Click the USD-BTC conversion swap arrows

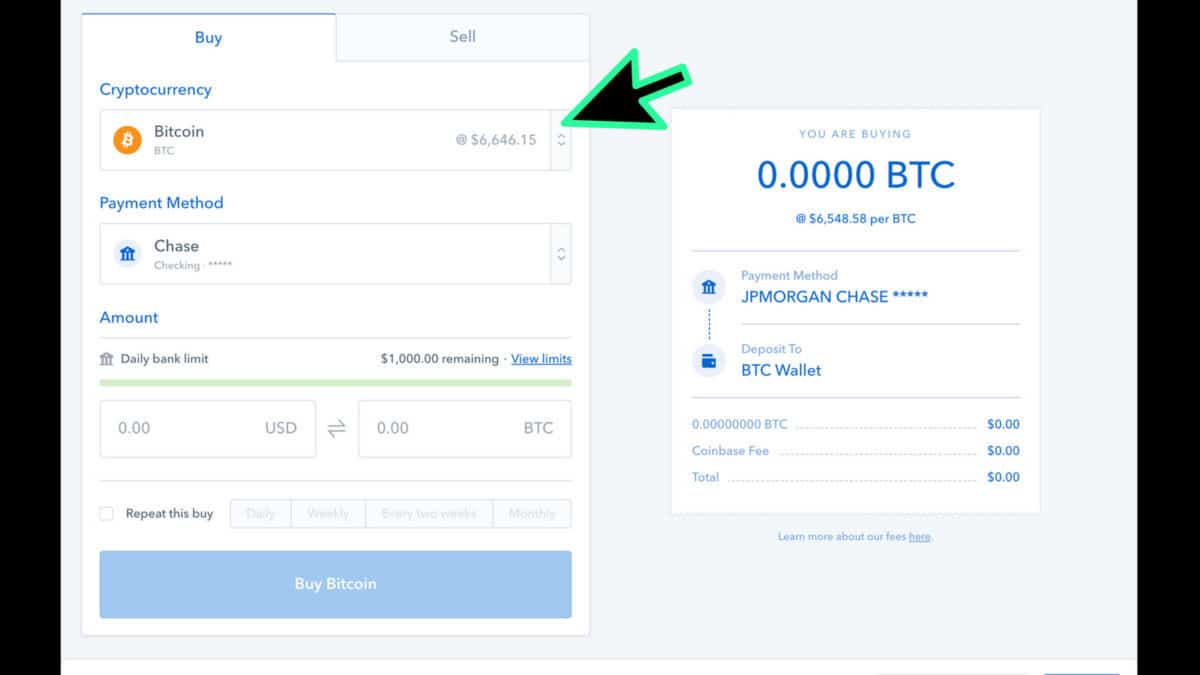click(x=335, y=428)
